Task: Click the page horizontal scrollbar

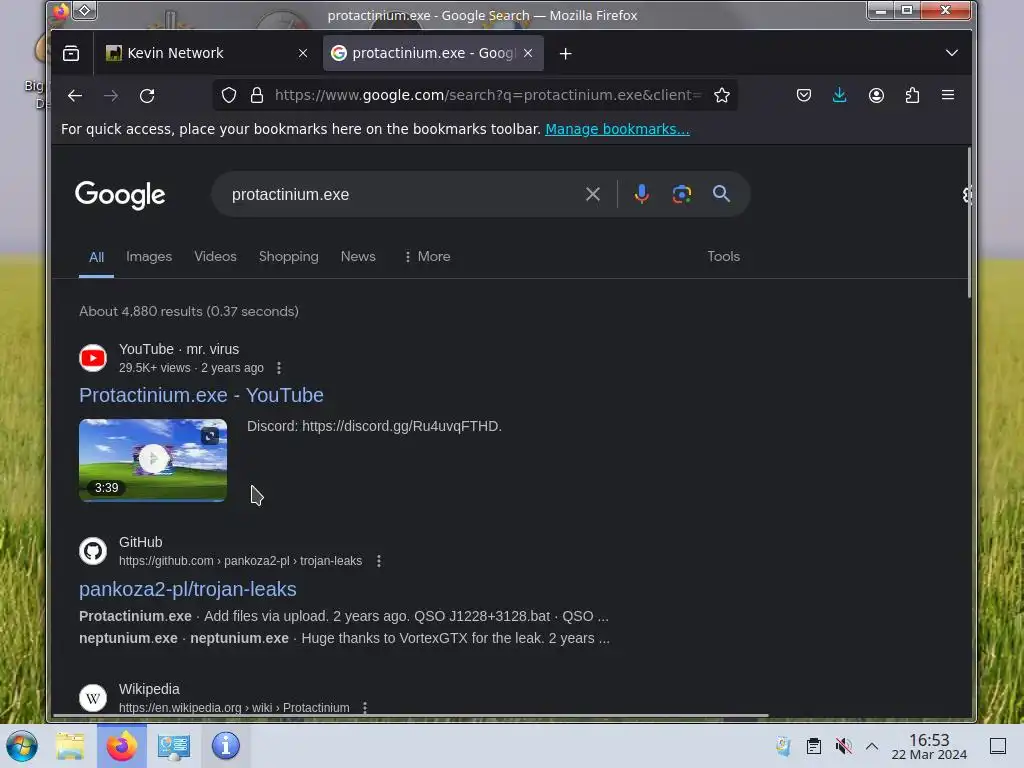Action: coord(411,716)
